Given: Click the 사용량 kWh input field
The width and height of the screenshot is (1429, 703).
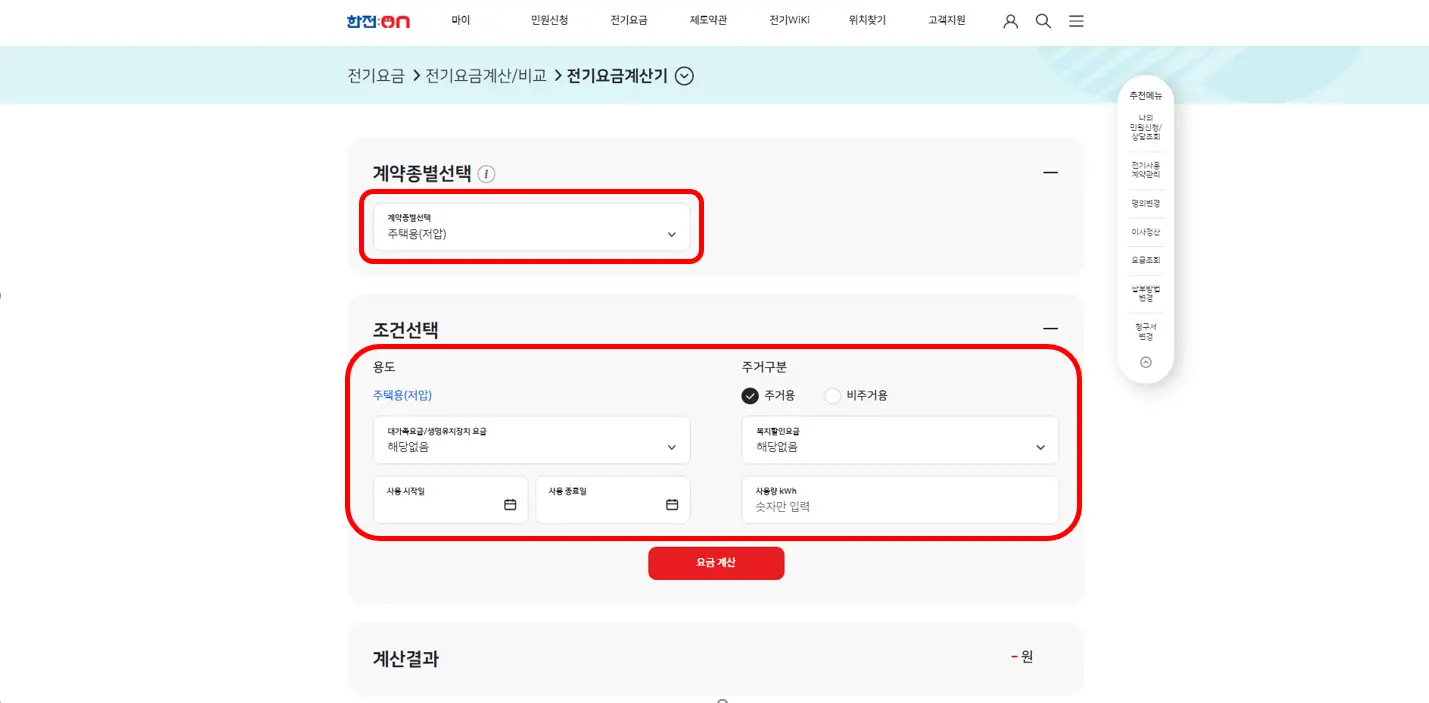Looking at the screenshot, I should [x=899, y=500].
